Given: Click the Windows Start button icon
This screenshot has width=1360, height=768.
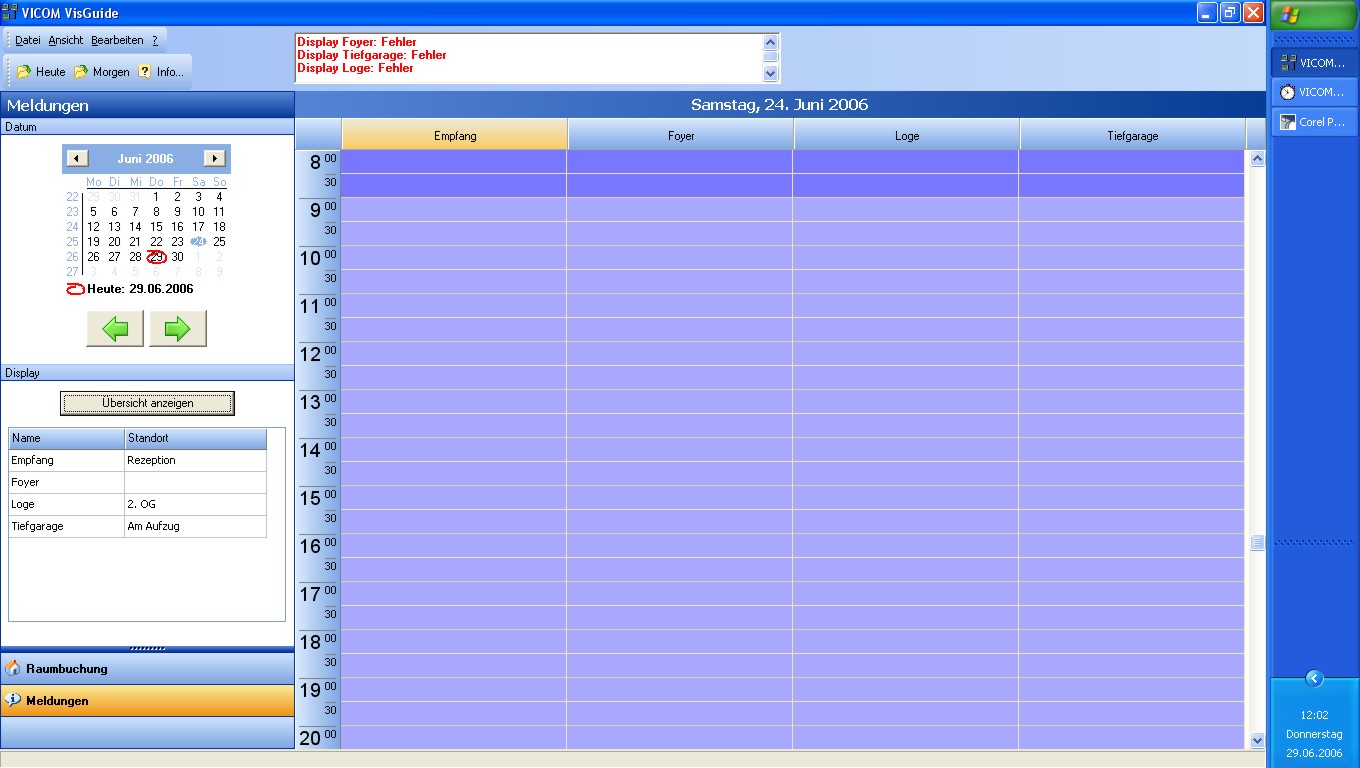Looking at the screenshot, I should pyautogui.click(x=1290, y=15).
